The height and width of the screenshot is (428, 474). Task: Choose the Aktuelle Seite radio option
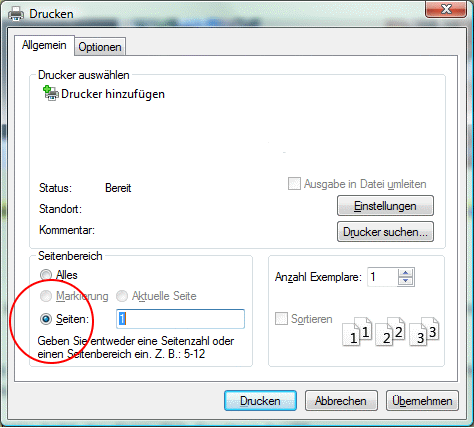tap(122, 296)
